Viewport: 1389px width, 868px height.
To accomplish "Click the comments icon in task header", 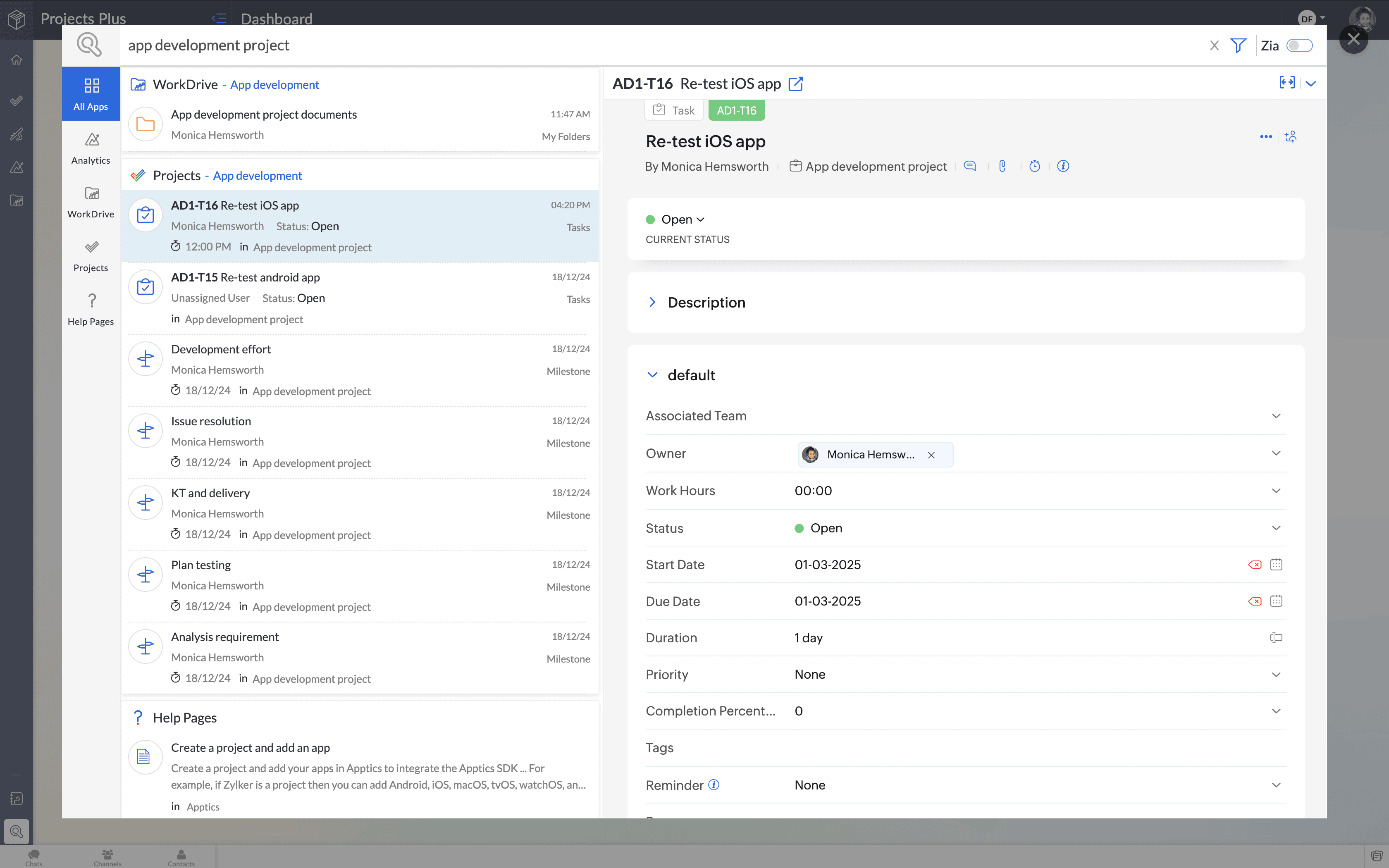I will 969,166.
